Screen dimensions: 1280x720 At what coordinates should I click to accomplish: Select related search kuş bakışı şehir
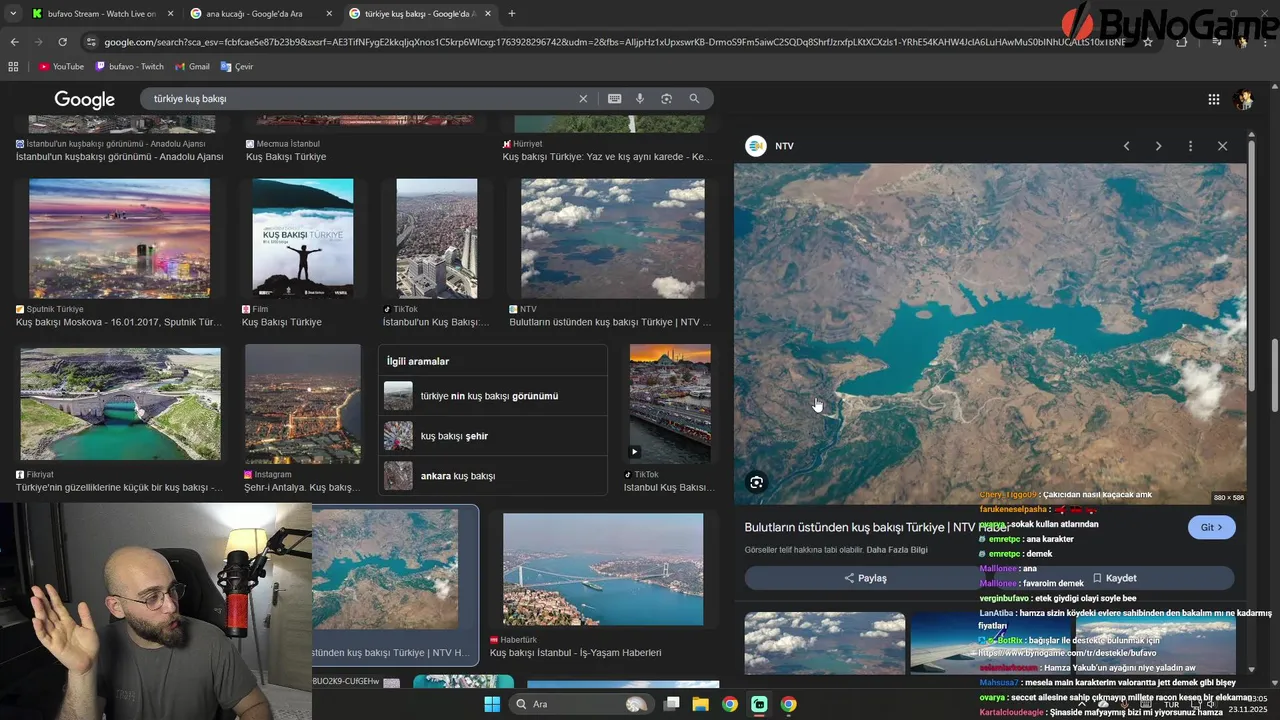[x=493, y=436]
